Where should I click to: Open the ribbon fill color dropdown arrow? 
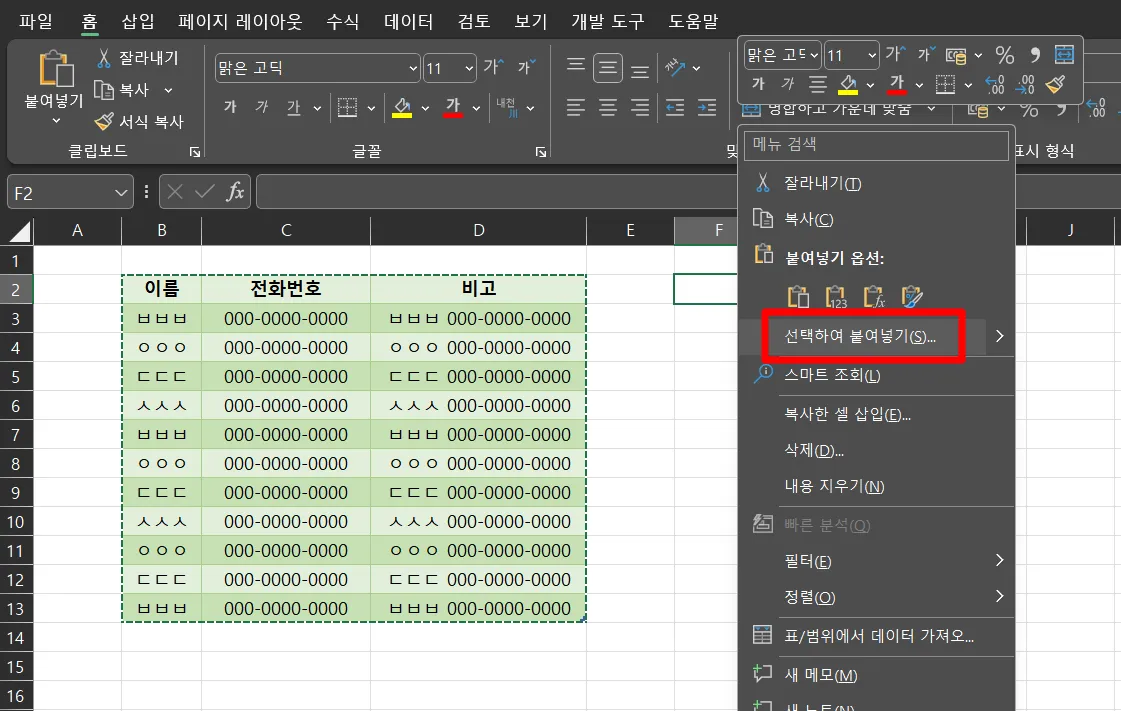click(425, 108)
